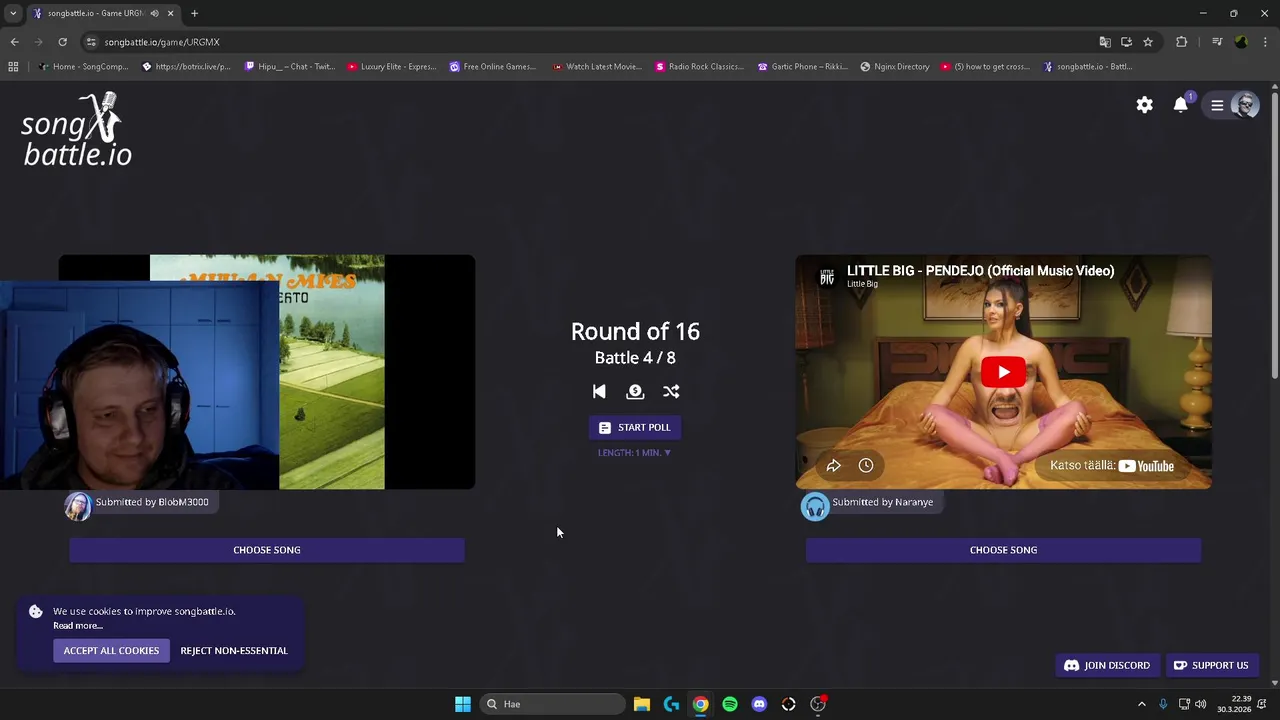Screen dimensions: 1280x720
Task: Choose the song submitted by Naranye
Action: (x=1003, y=550)
